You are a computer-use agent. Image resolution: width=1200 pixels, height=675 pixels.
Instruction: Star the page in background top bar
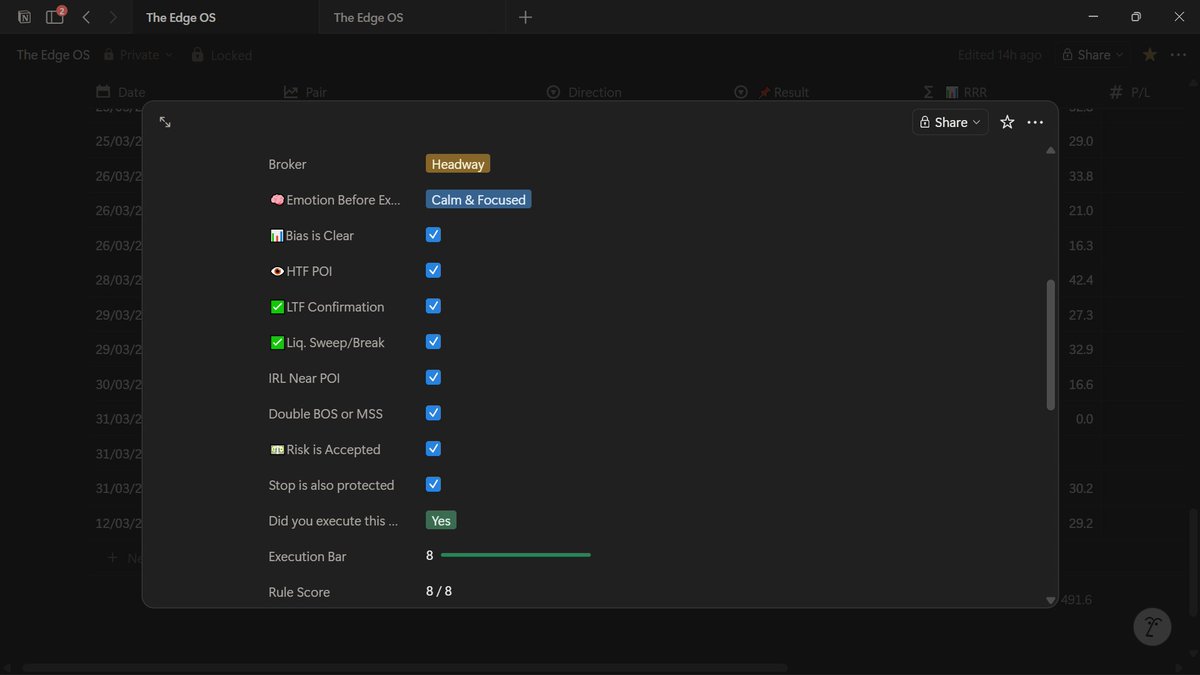tap(1150, 55)
